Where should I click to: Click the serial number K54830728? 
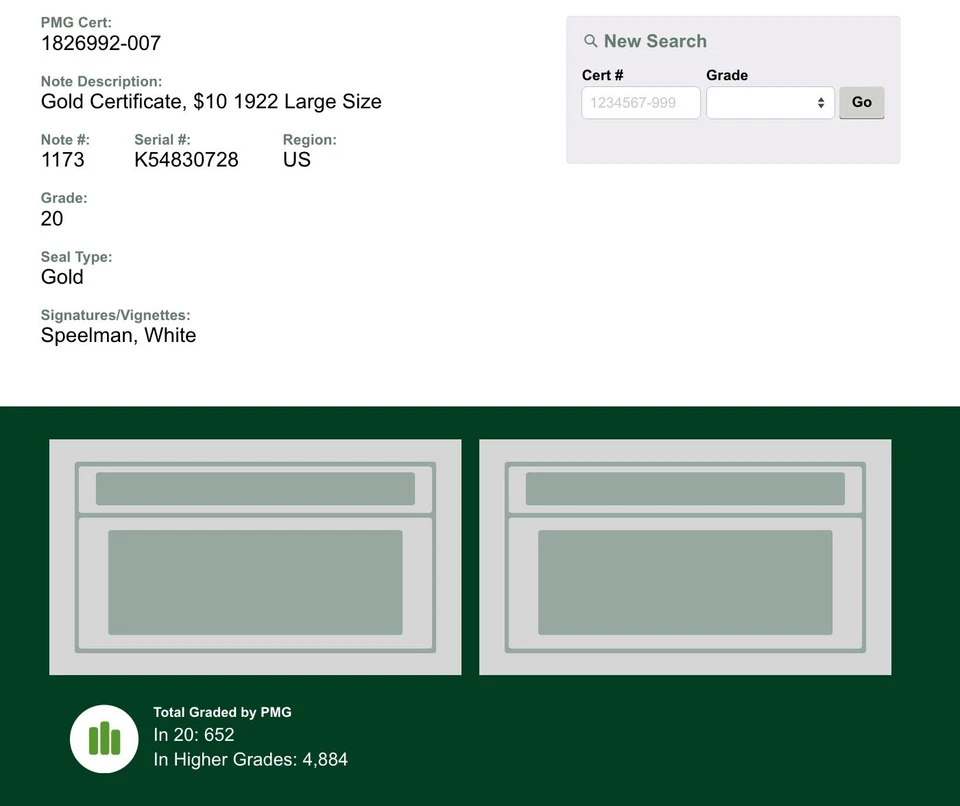tap(186, 160)
